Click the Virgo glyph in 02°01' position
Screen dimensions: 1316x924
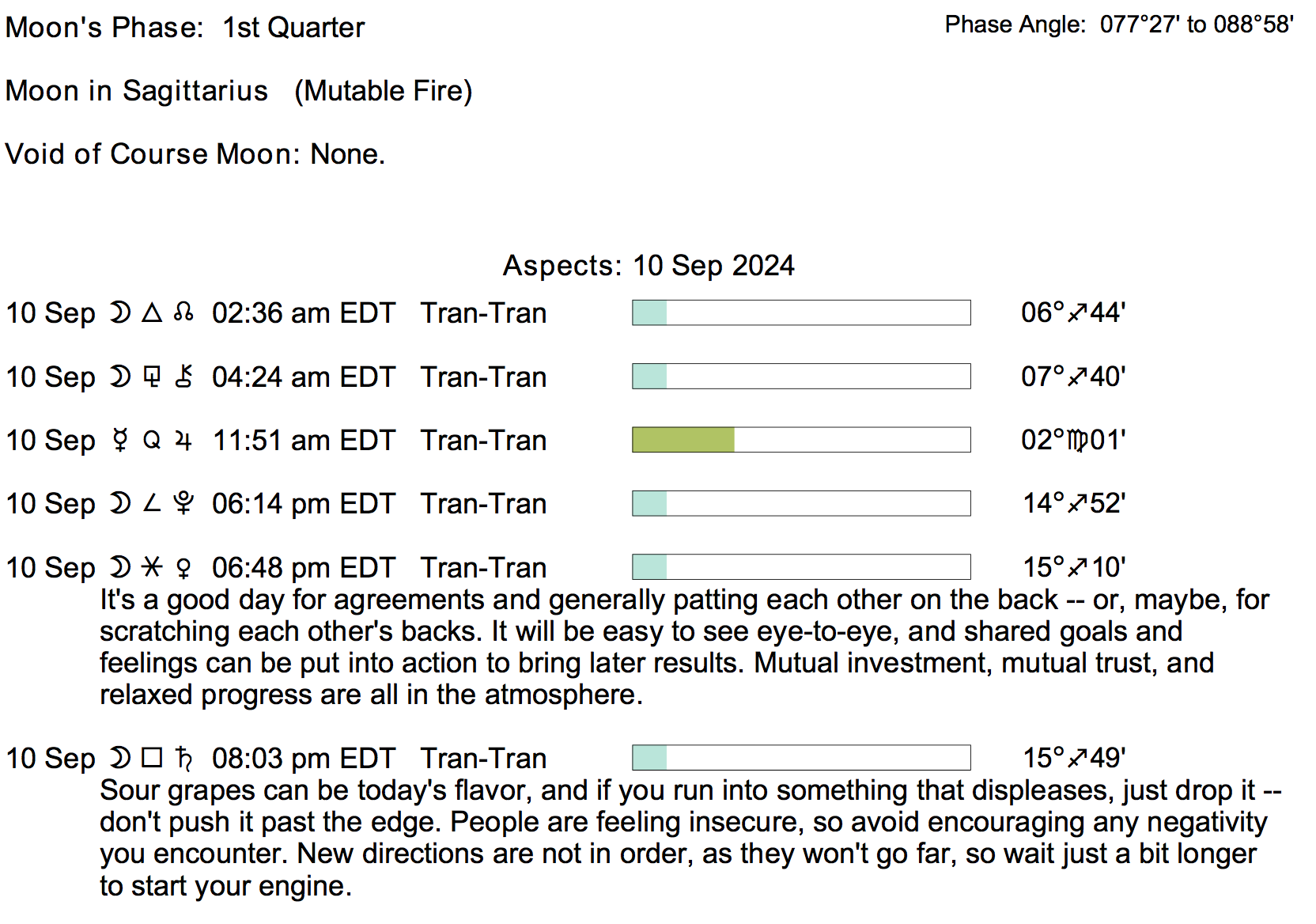point(1077,441)
